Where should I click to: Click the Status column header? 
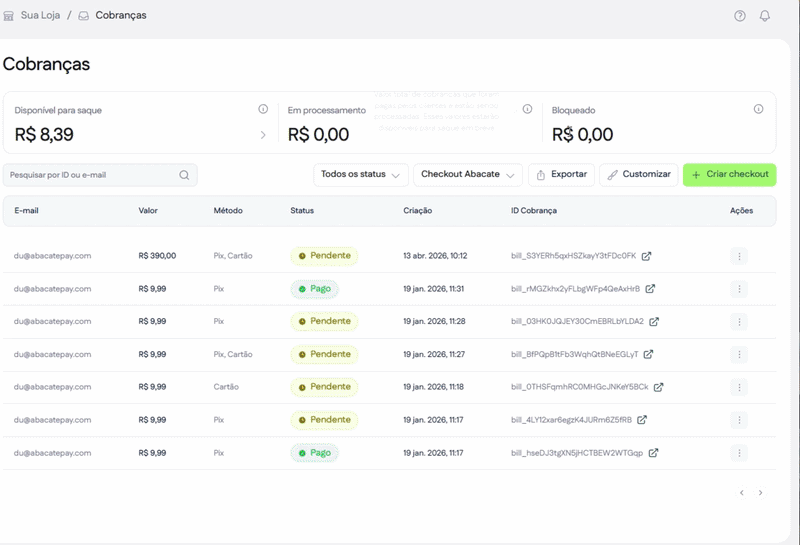point(302,210)
